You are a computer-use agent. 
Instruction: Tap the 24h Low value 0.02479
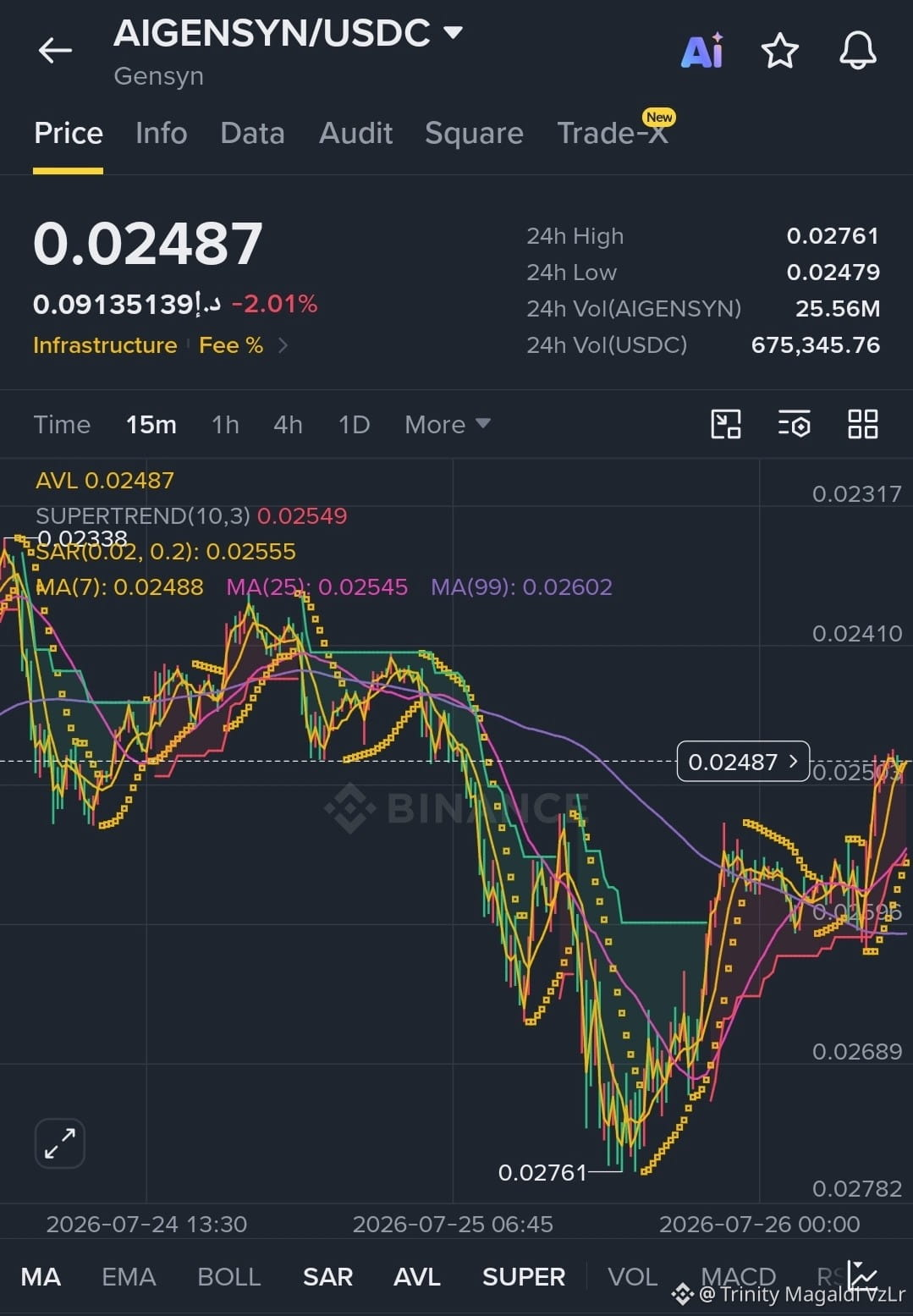tap(833, 272)
